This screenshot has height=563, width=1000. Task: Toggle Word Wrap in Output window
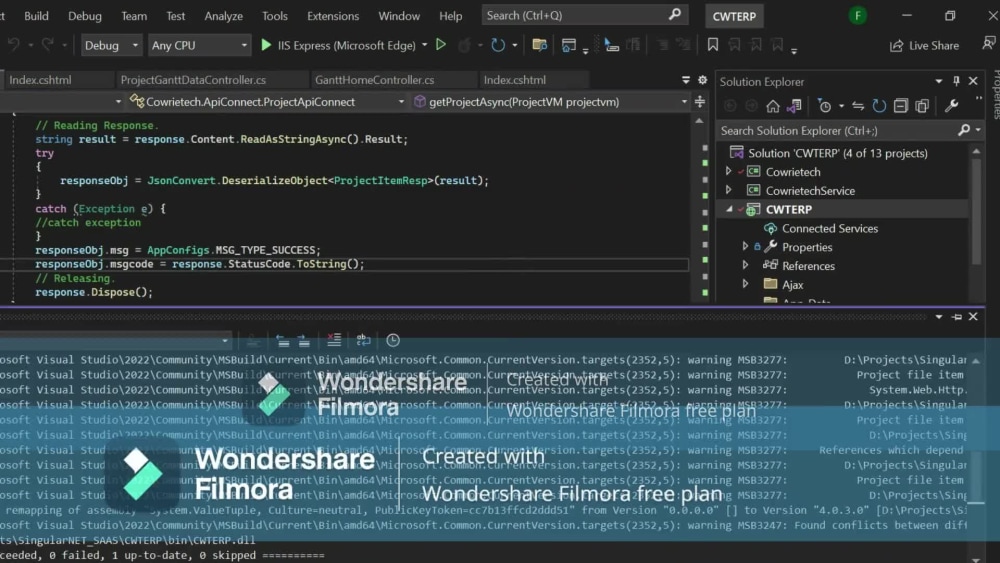pyautogui.click(x=363, y=340)
